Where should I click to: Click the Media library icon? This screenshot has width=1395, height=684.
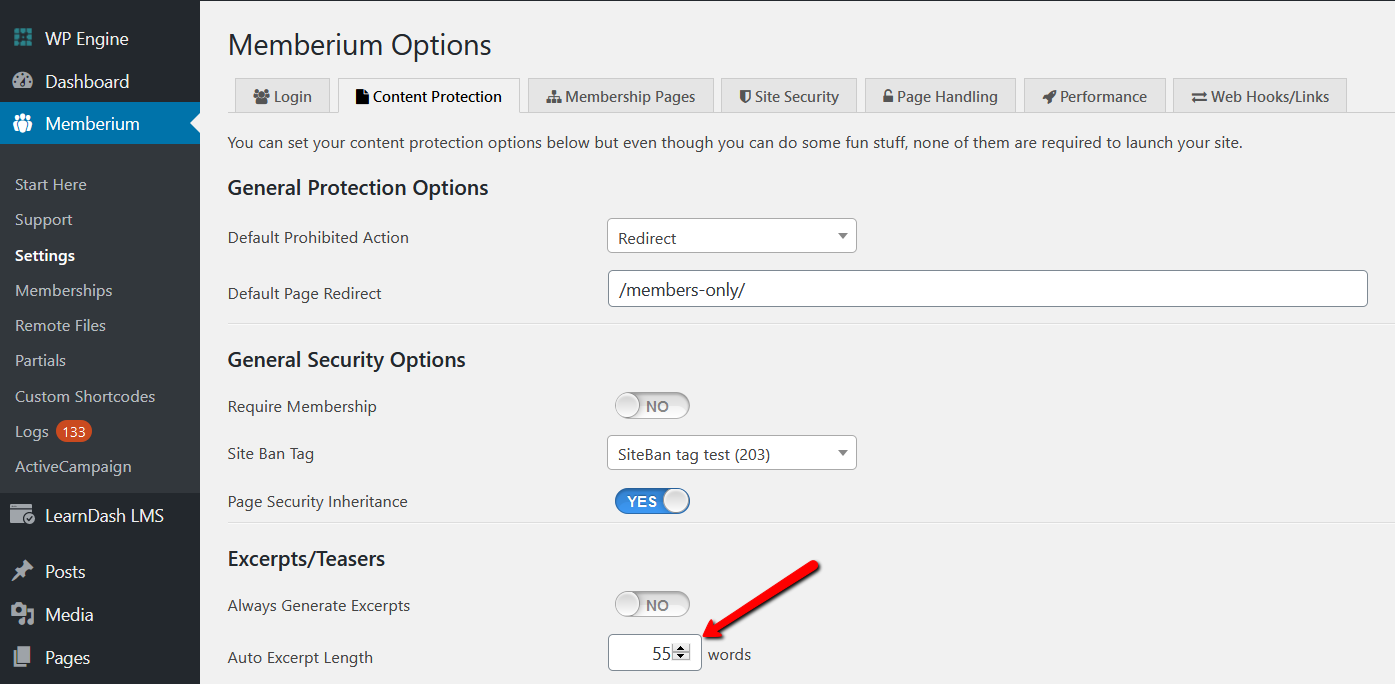22,614
